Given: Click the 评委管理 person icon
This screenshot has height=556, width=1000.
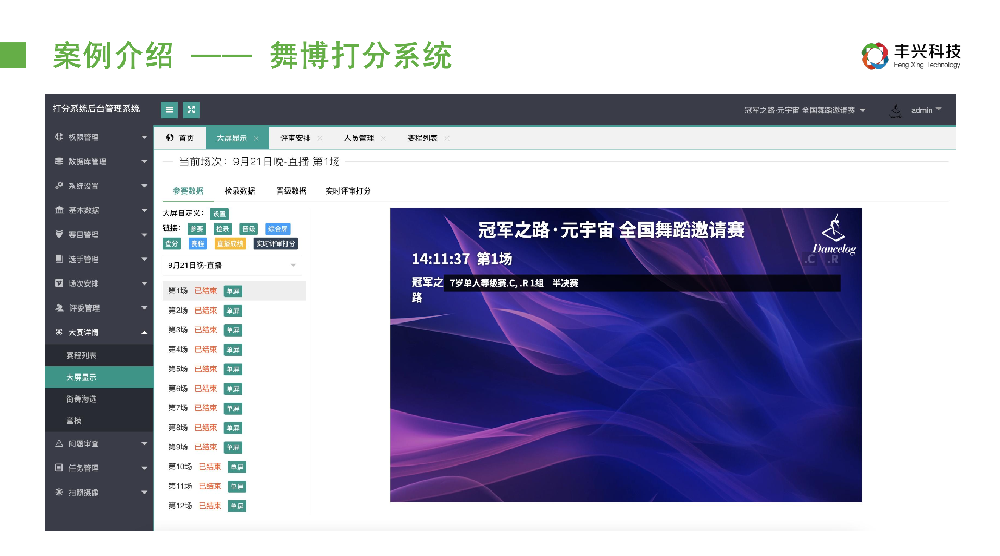Looking at the screenshot, I should [x=59, y=307].
